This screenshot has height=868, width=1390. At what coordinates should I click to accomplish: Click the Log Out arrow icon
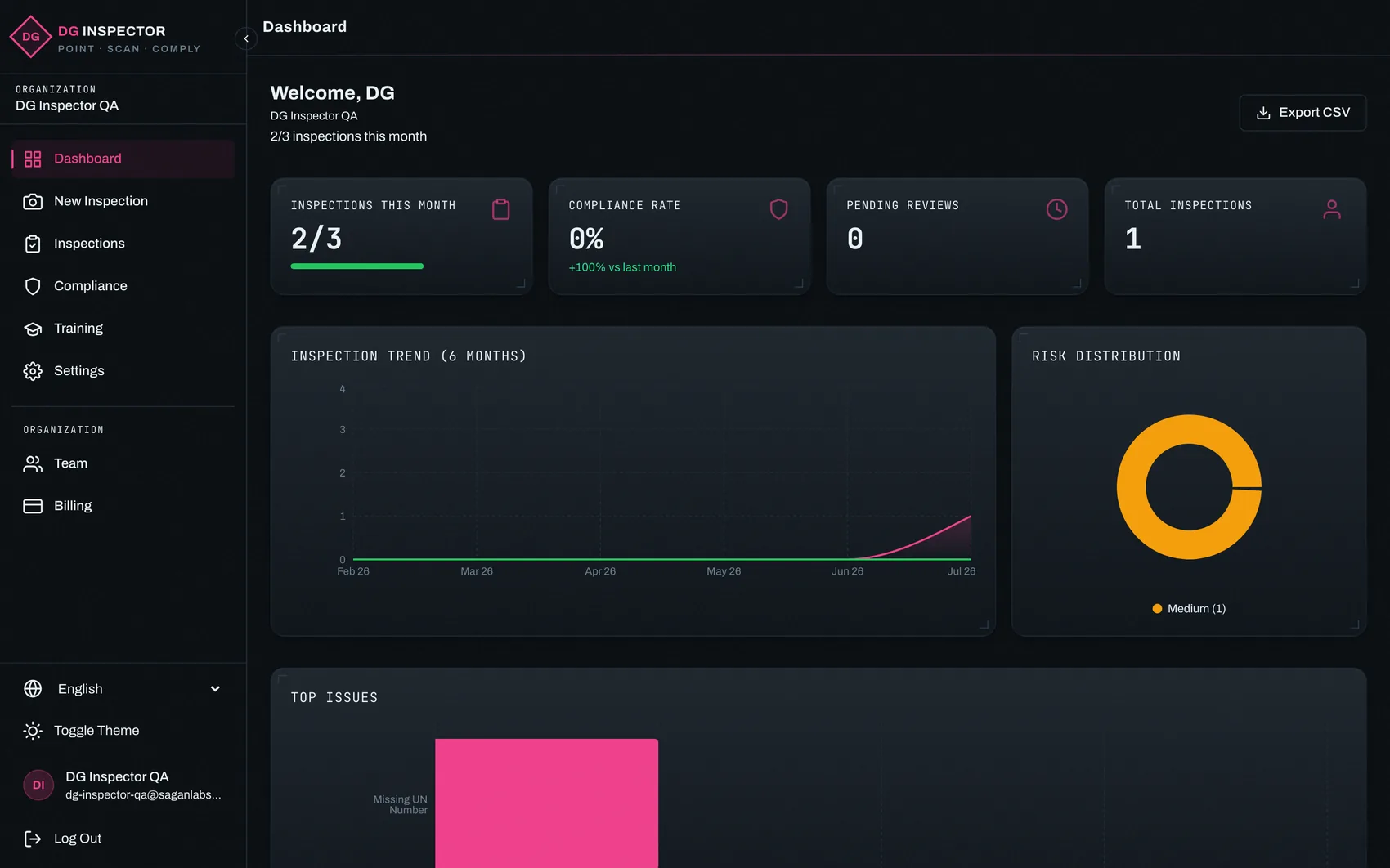(33, 839)
